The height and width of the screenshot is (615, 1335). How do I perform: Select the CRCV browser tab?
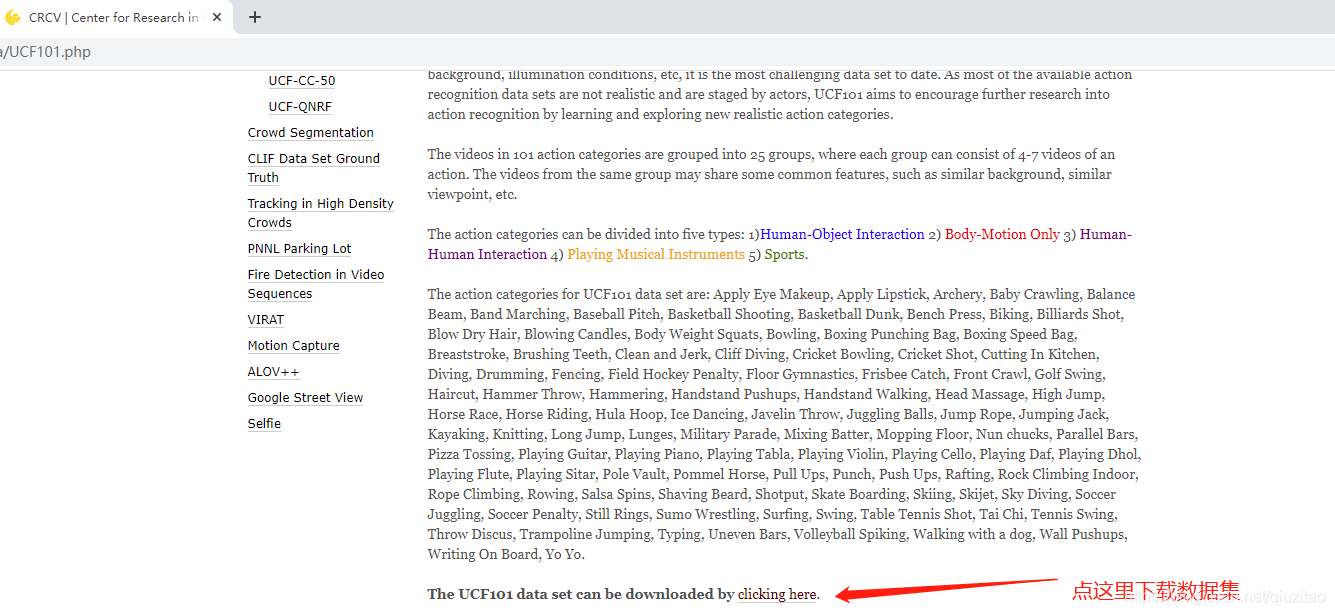click(x=115, y=17)
